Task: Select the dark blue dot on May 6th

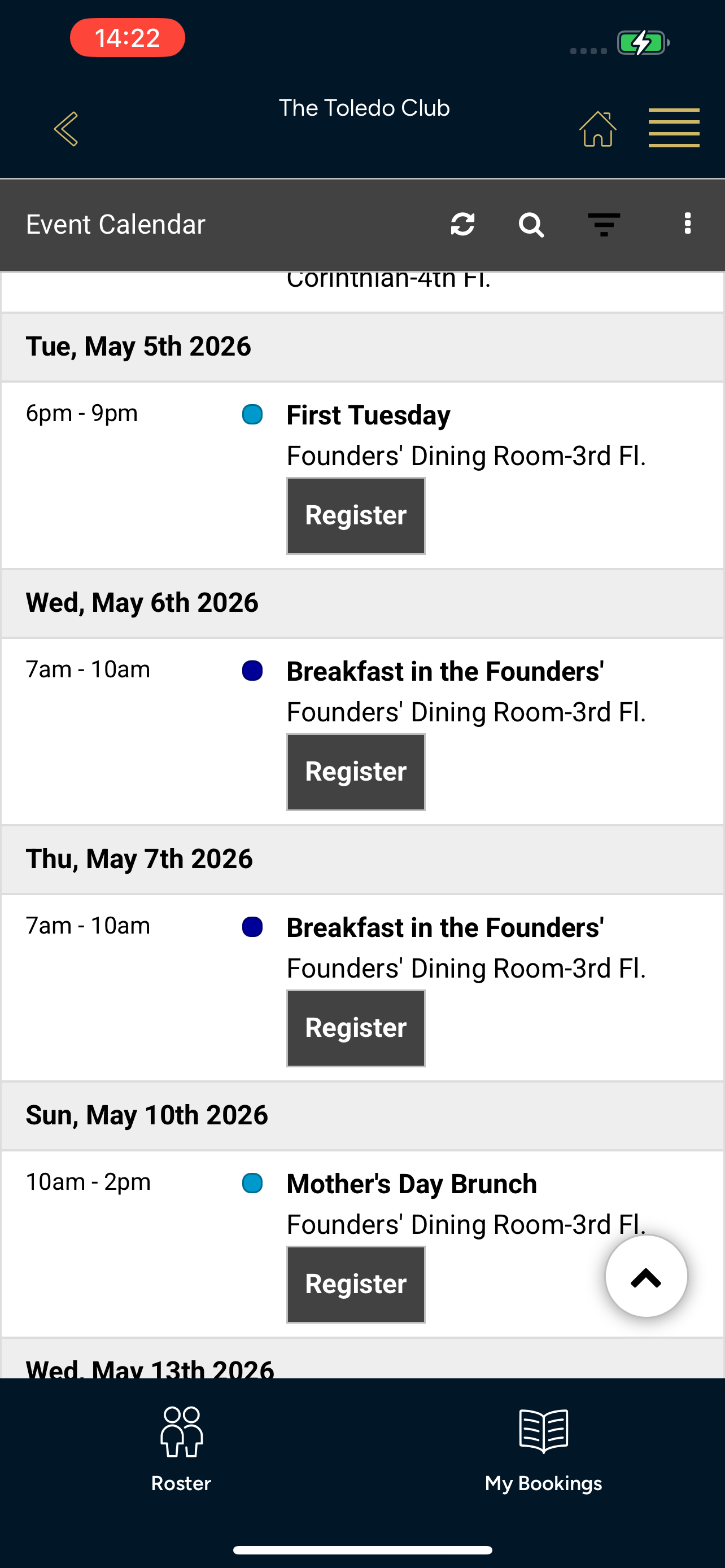Action: (x=252, y=671)
